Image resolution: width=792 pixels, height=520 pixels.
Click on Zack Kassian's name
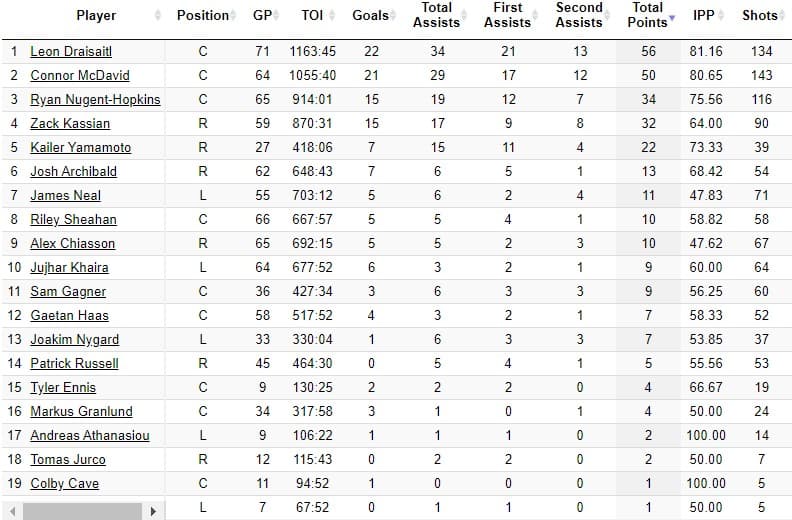pyautogui.click(x=70, y=123)
